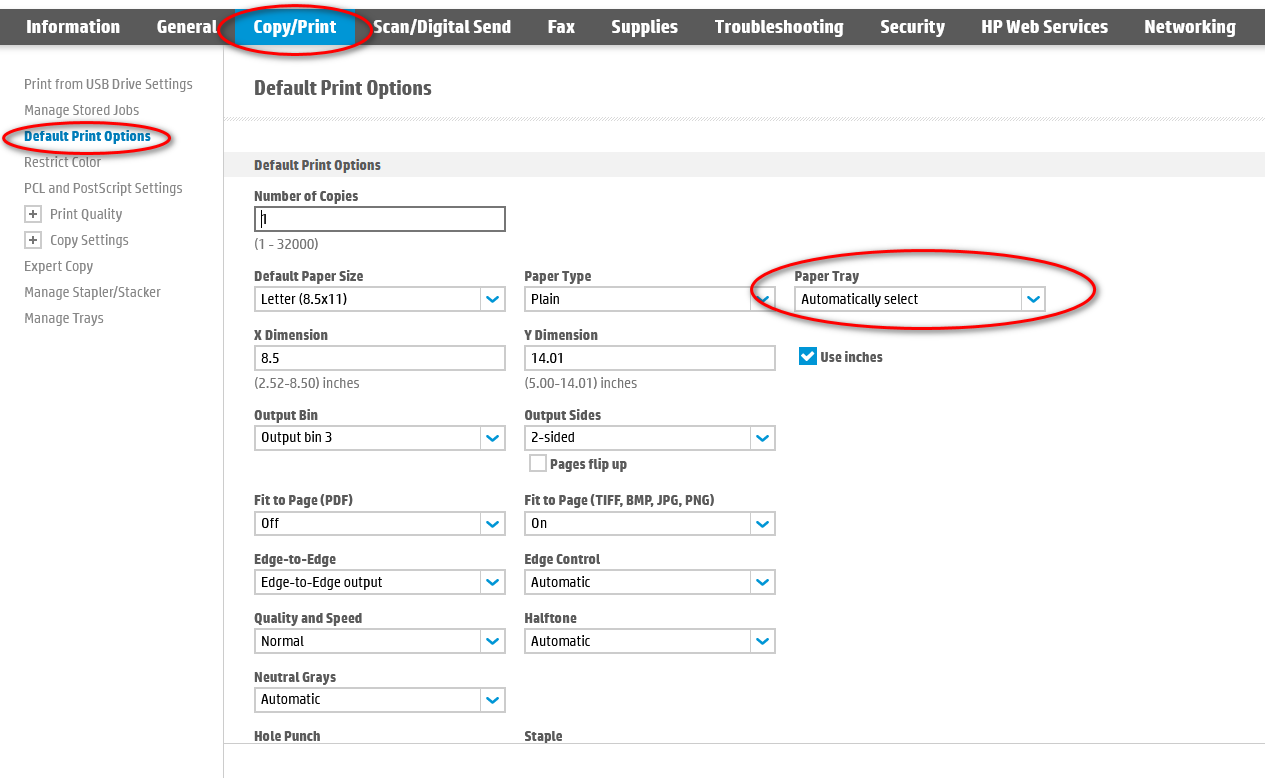Expand the Copy Settings plus icon

pos(33,240)
